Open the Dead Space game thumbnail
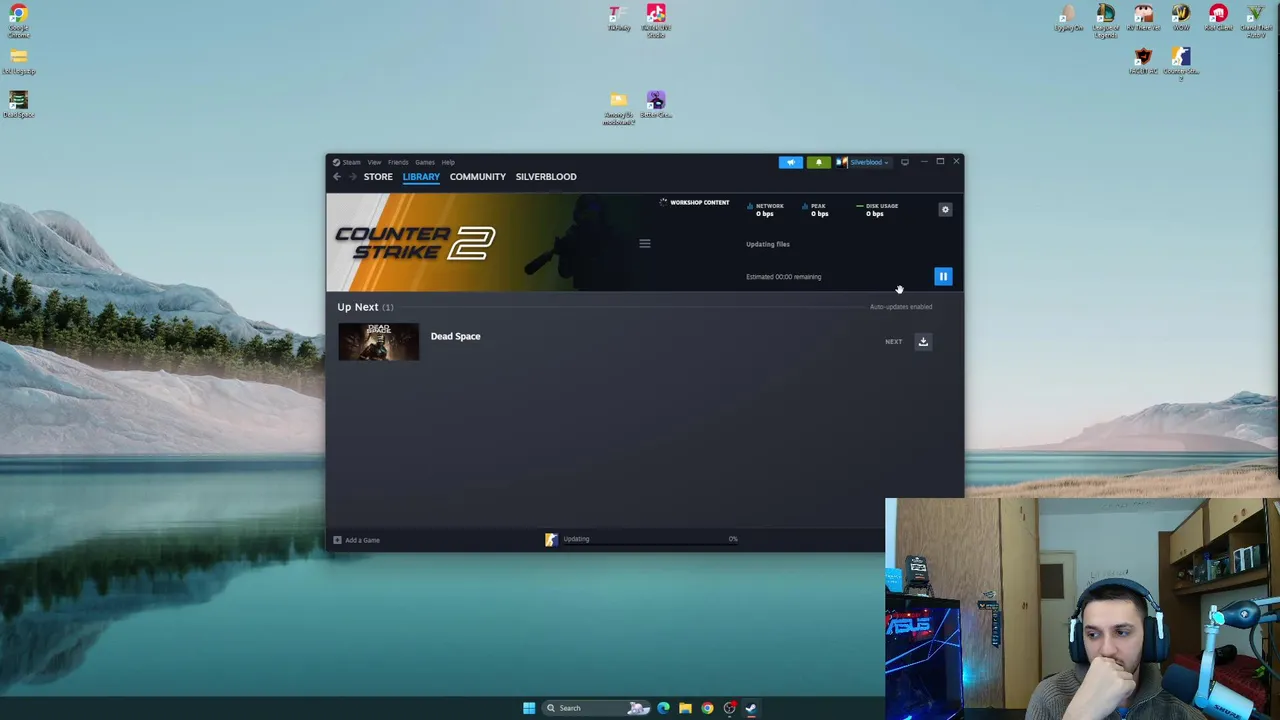 (379, 341)
